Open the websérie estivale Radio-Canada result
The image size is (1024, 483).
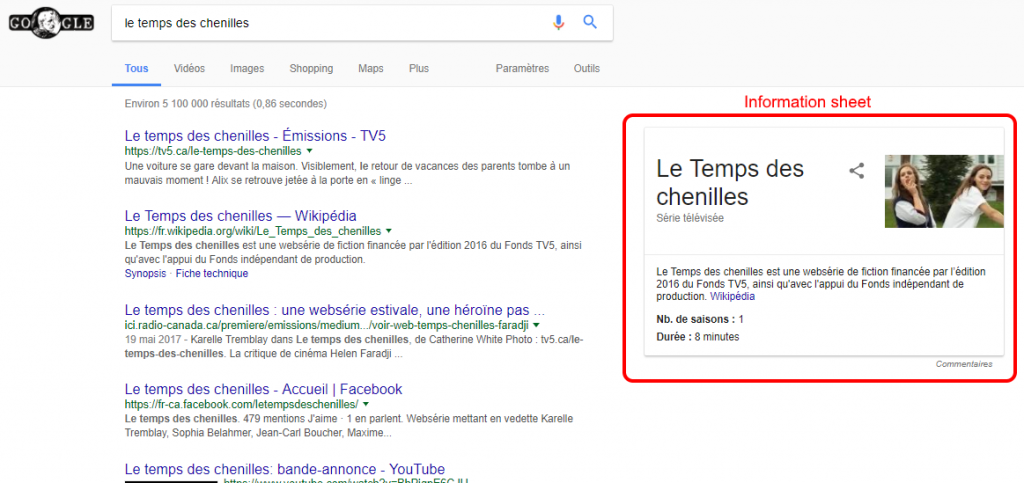tap(334, 309)
